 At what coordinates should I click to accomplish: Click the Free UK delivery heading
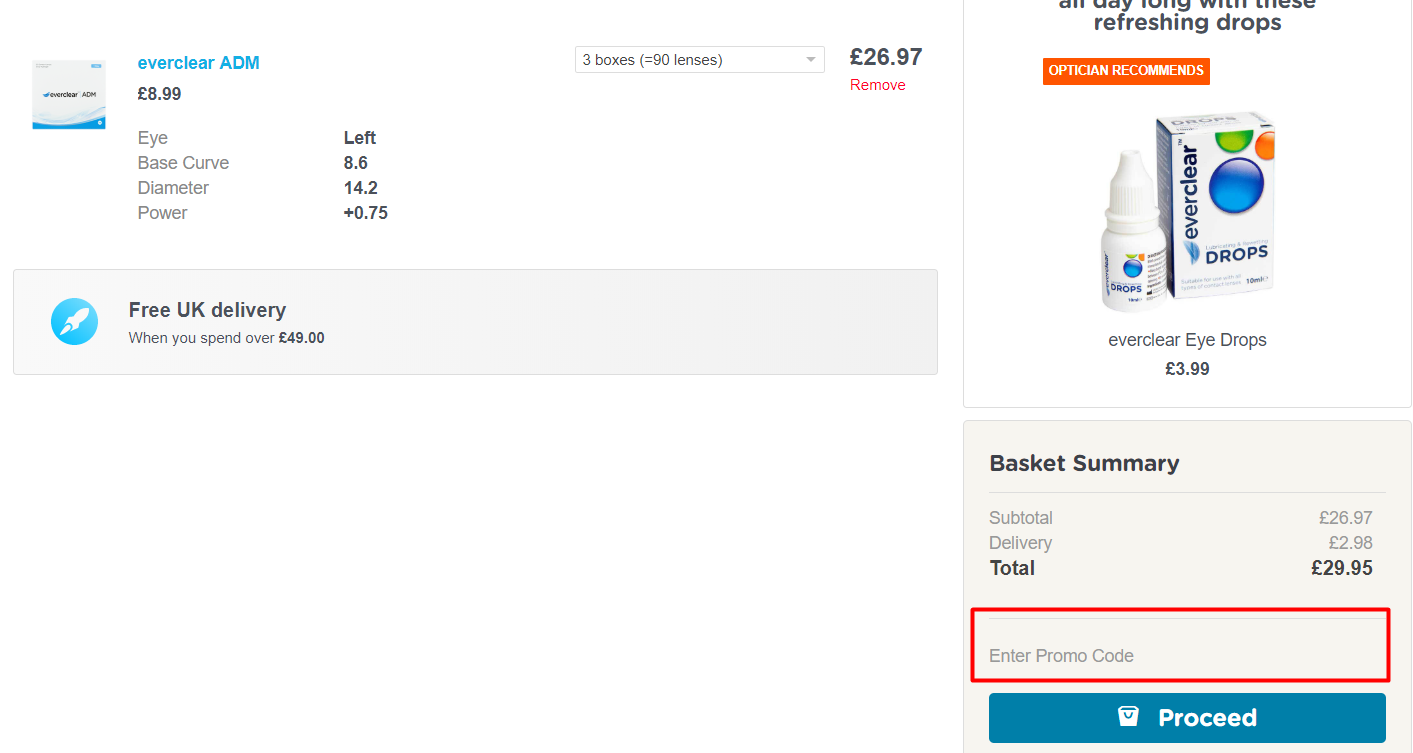pyautogui.click(x=207, y=310)
